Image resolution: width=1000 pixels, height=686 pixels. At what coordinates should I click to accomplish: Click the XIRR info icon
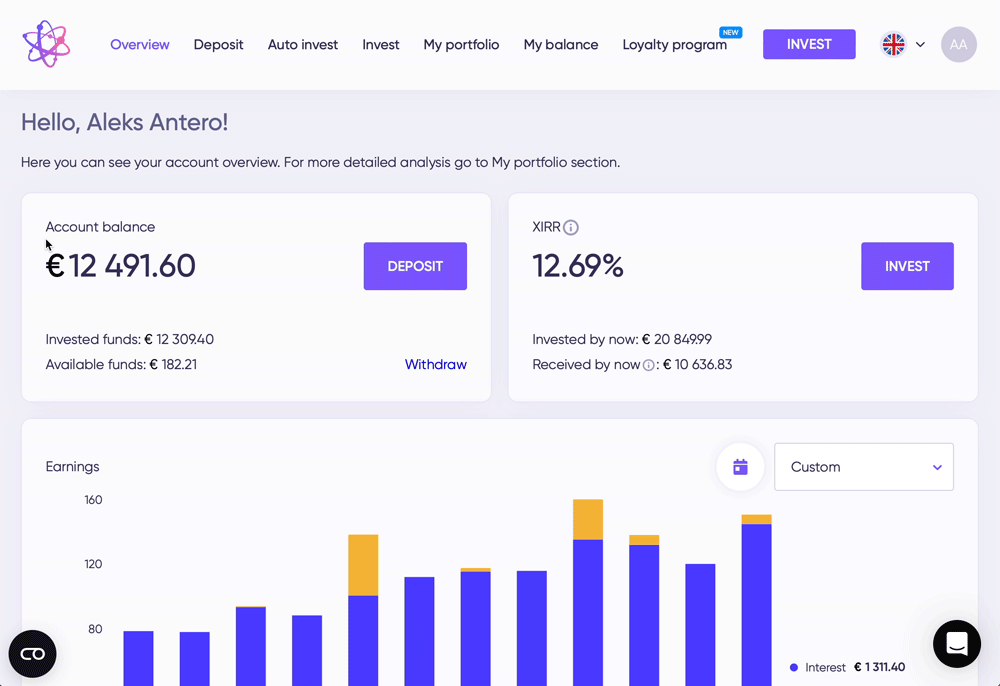coord(571,228)
